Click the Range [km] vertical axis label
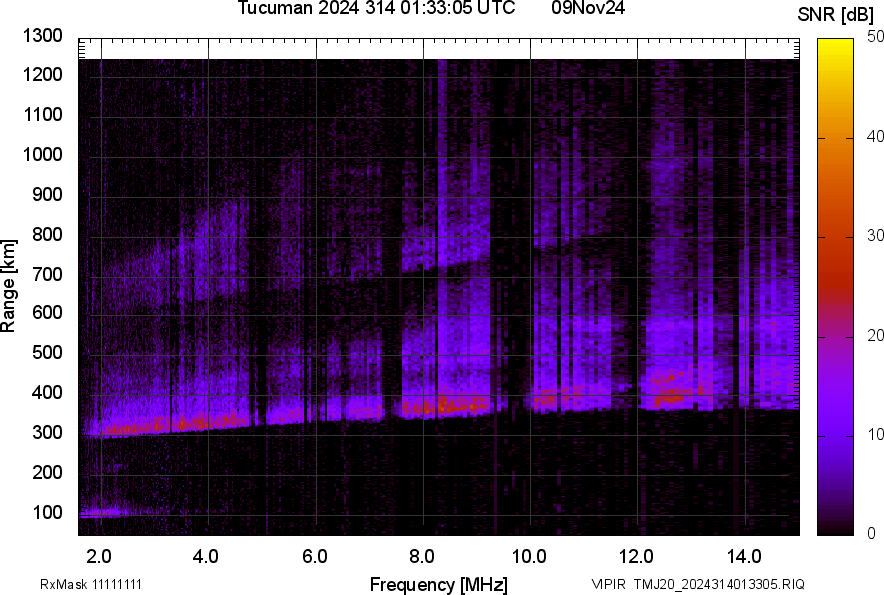884x595 pixels. pyautogui.click(x=10, y=286)
